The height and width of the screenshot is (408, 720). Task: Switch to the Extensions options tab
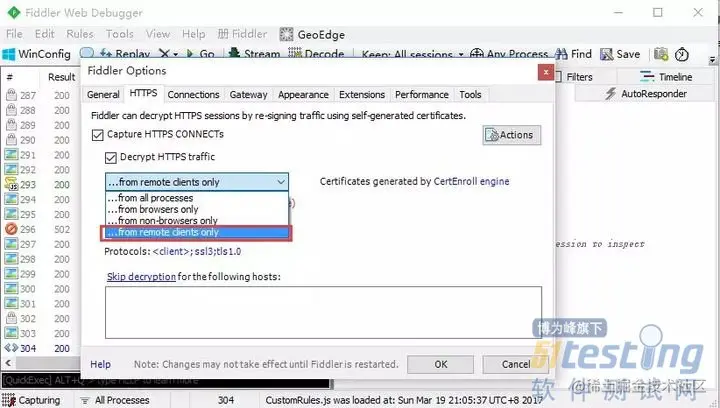pyautogui.click(x=362, y=95)
